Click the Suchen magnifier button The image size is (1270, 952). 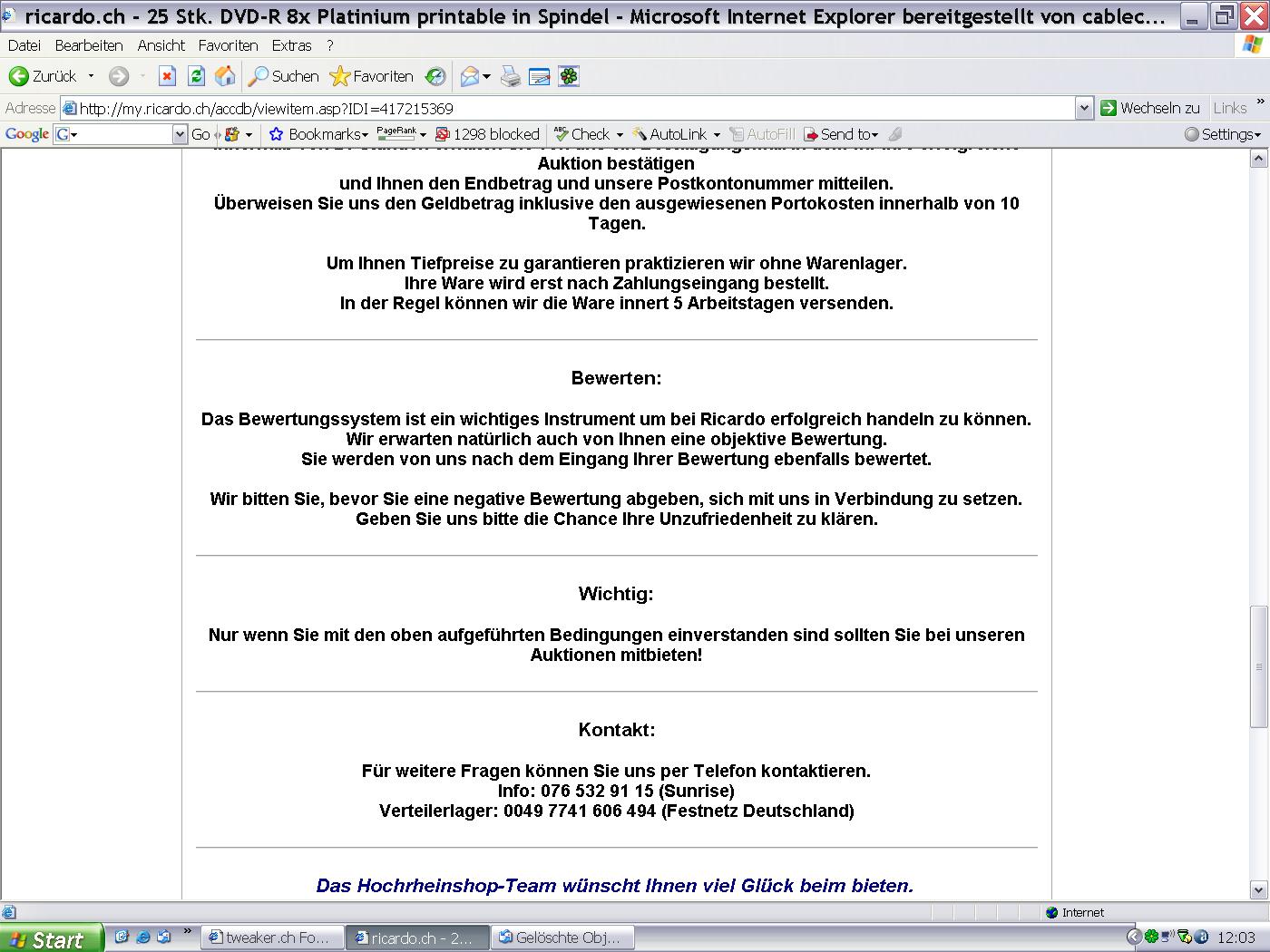tap(285, 77)
